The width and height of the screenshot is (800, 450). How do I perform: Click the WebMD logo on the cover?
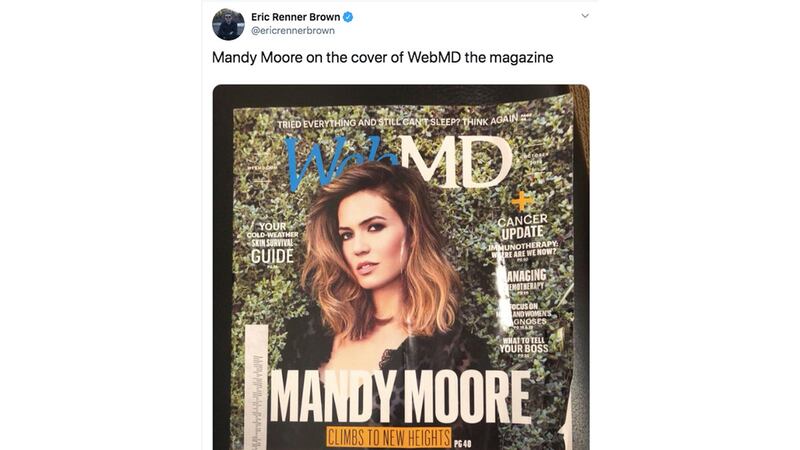point(398,162)
